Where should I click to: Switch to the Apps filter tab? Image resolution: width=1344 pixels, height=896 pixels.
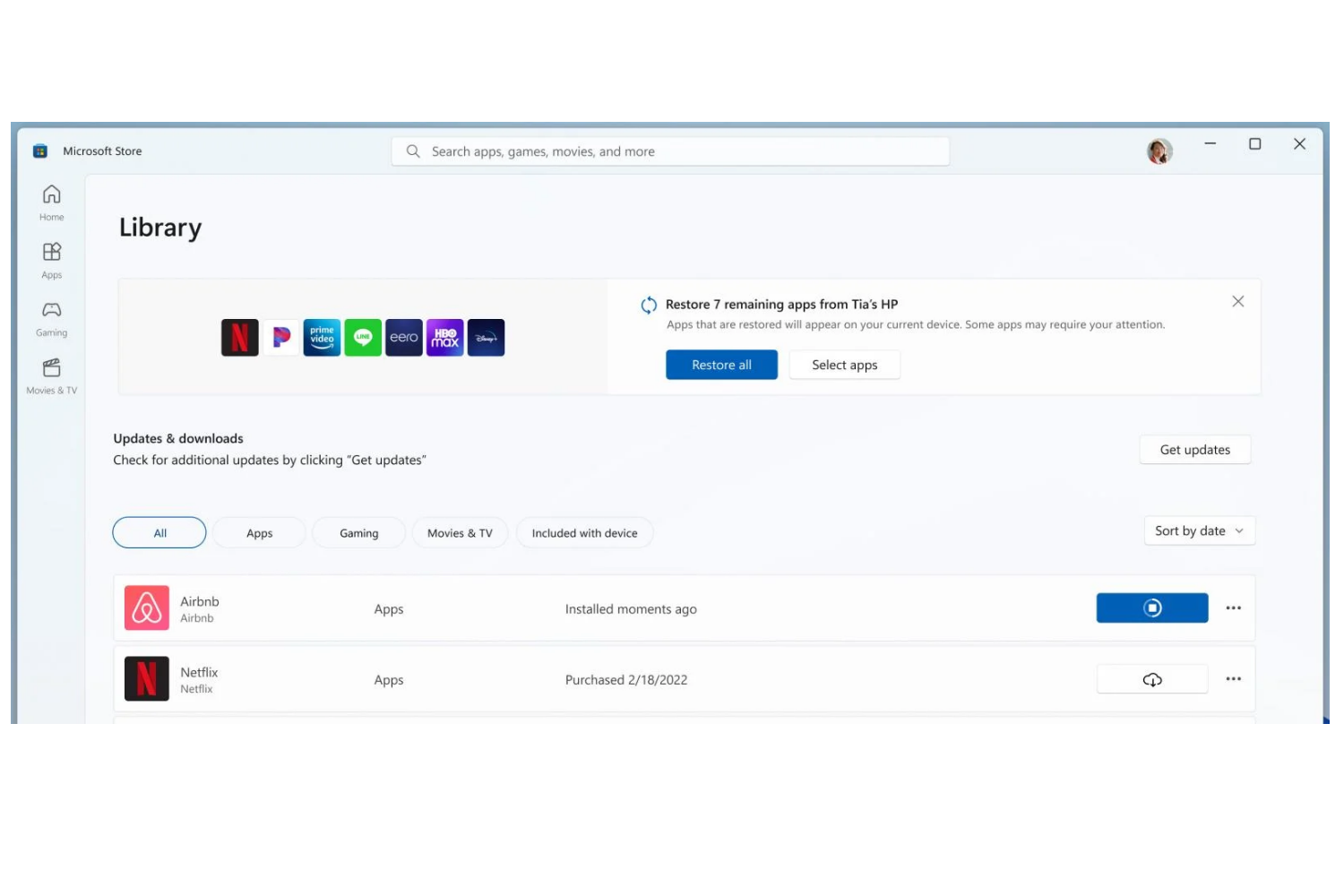(259, 532)
